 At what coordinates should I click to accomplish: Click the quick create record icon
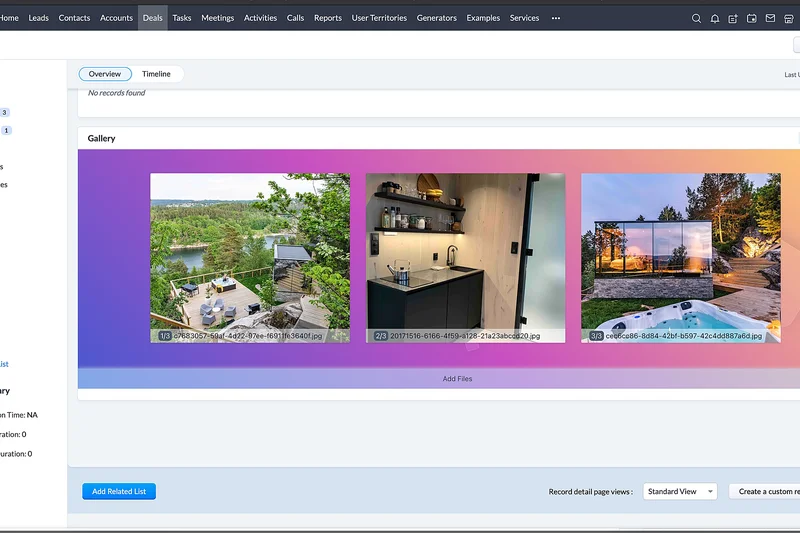733,18
